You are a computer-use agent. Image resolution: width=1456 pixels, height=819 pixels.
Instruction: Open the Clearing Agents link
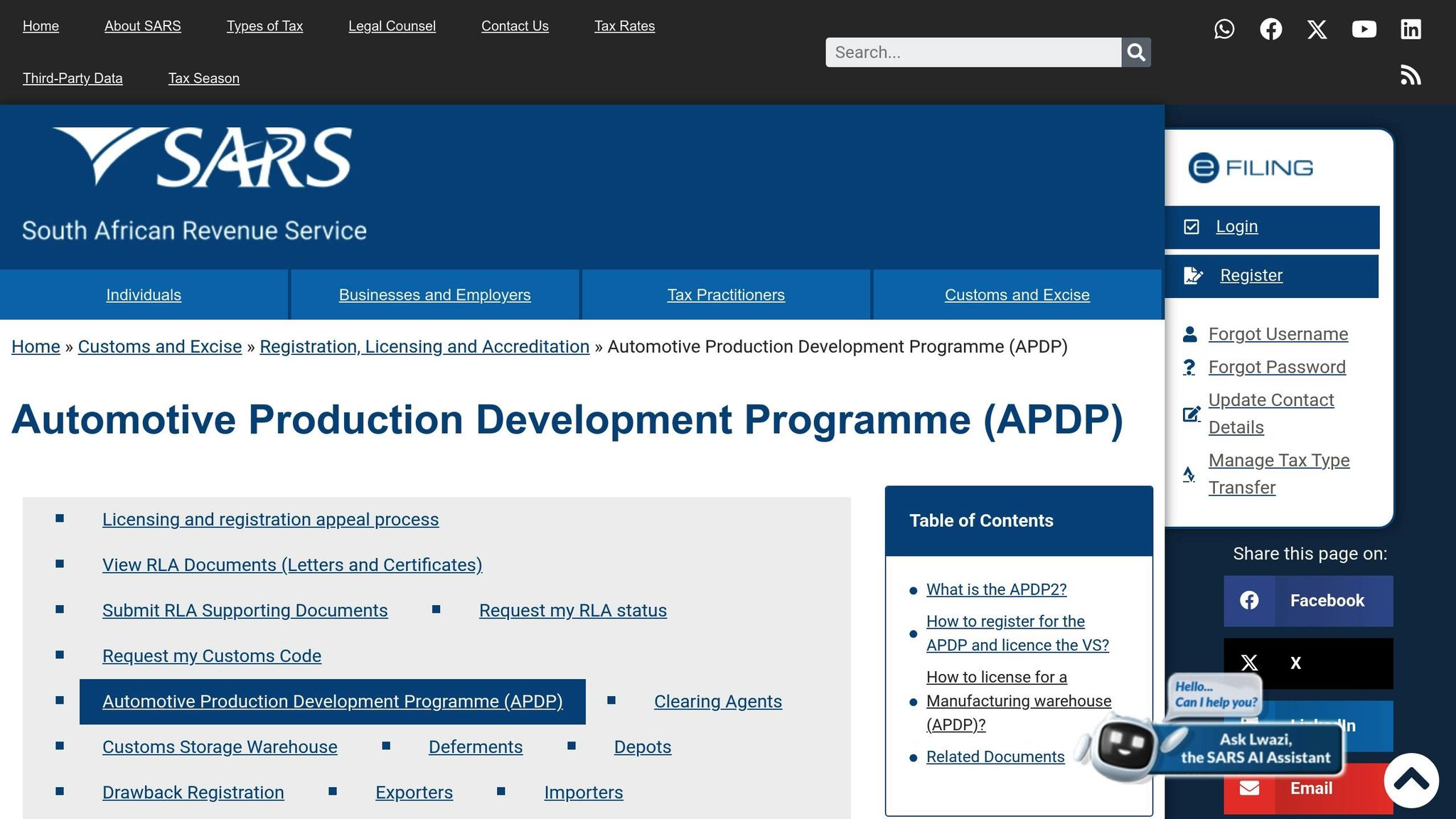pos(717,702)
